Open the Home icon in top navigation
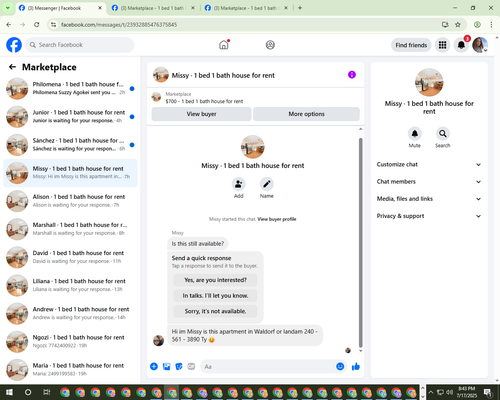Image resolution: width=500 pixels, height=400 pixels. [x=224, y=45]
